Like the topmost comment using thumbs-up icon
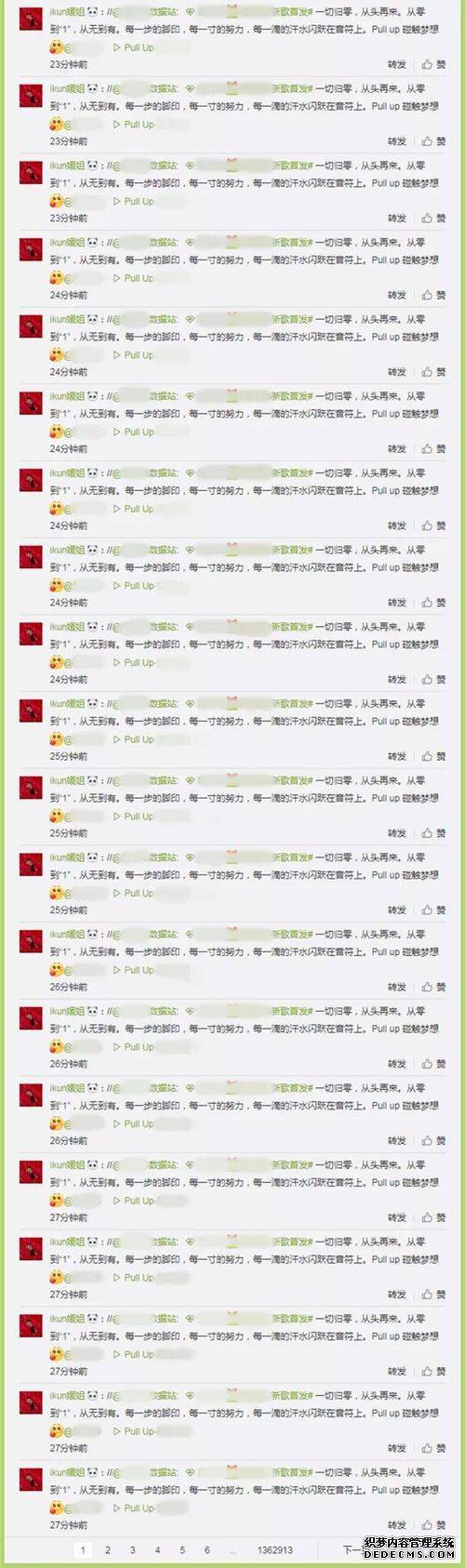This screenshot has width=465, height=1568. click(428, 64)
